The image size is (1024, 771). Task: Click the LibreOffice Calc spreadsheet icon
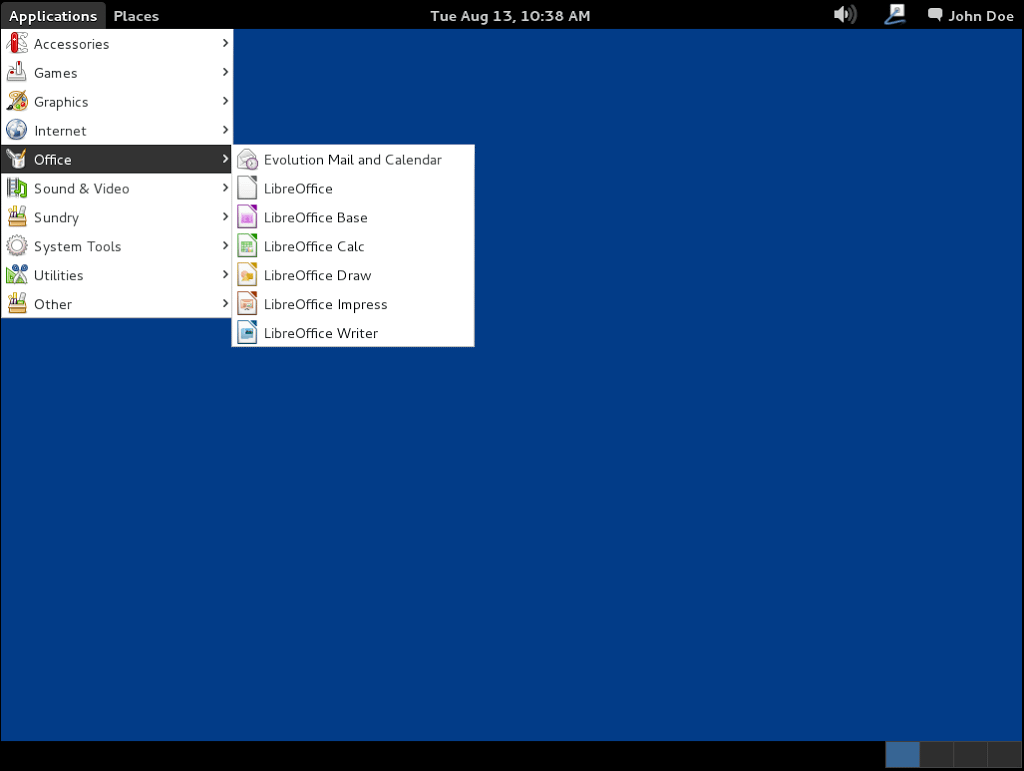(x=248, y=246)
